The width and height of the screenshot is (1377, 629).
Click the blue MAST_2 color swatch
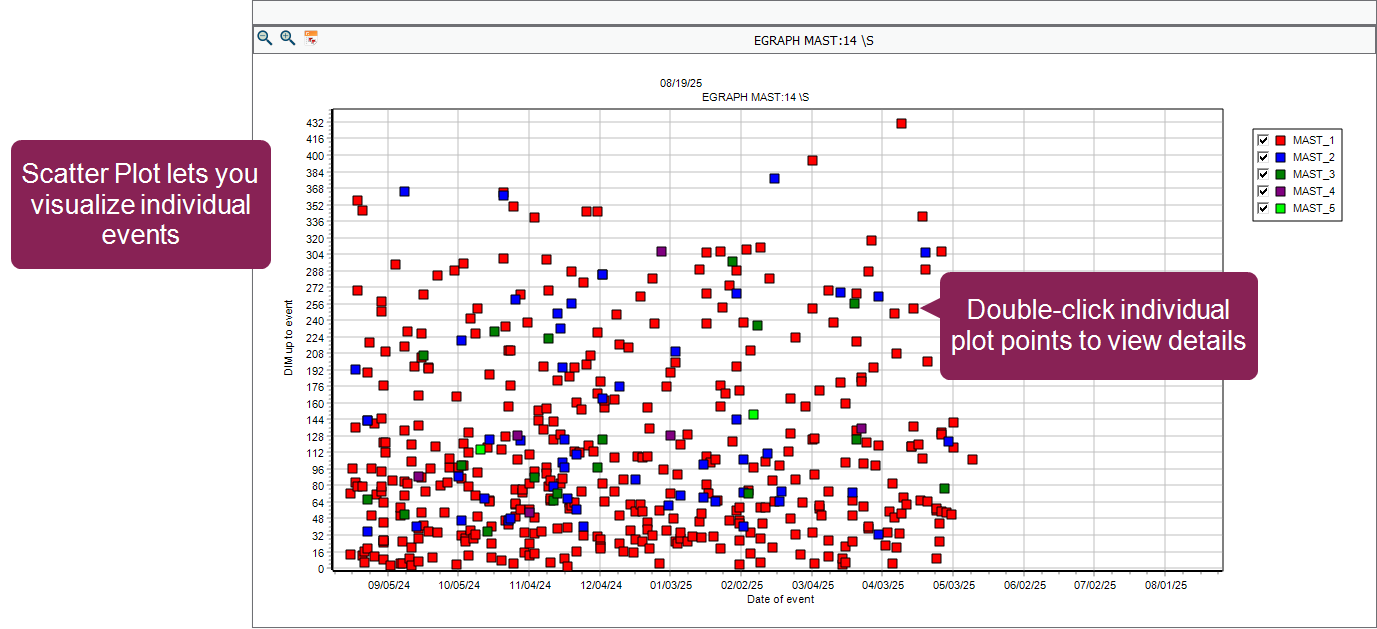(1280, 157)
